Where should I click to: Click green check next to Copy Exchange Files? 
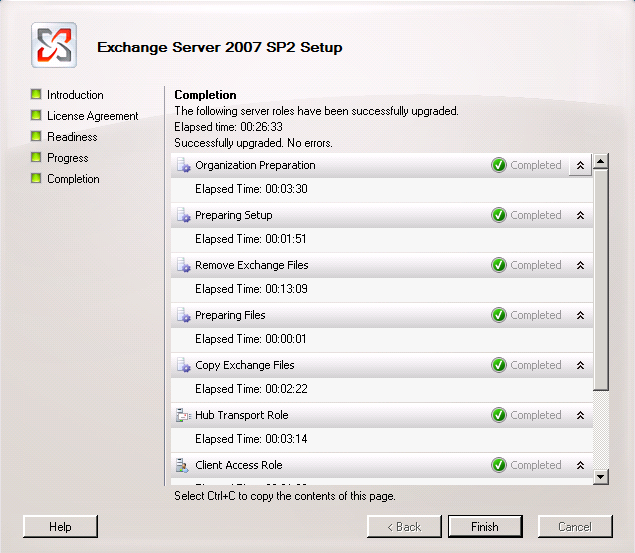(x=499, y=365)
